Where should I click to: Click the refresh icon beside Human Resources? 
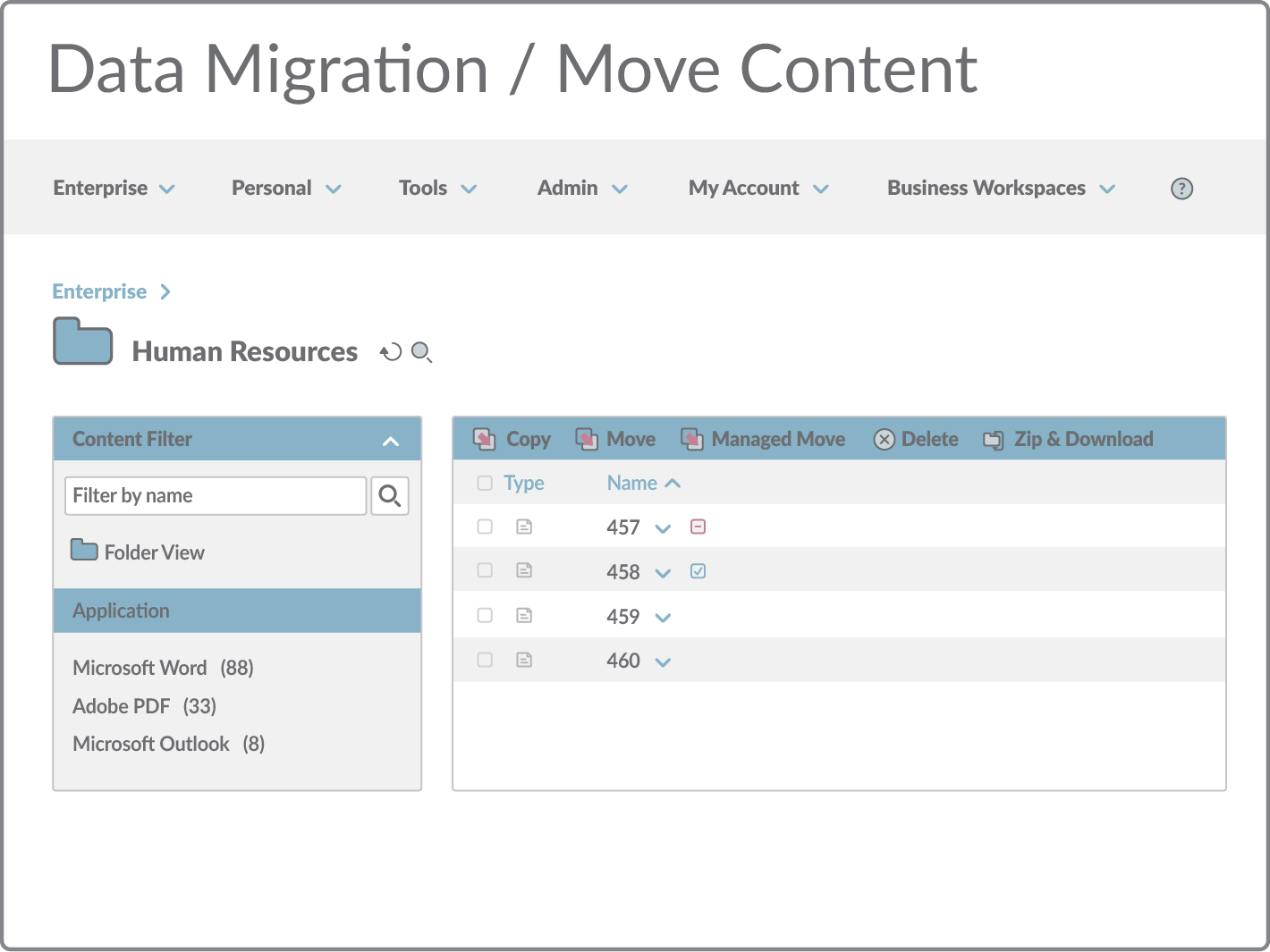point(391,352)
